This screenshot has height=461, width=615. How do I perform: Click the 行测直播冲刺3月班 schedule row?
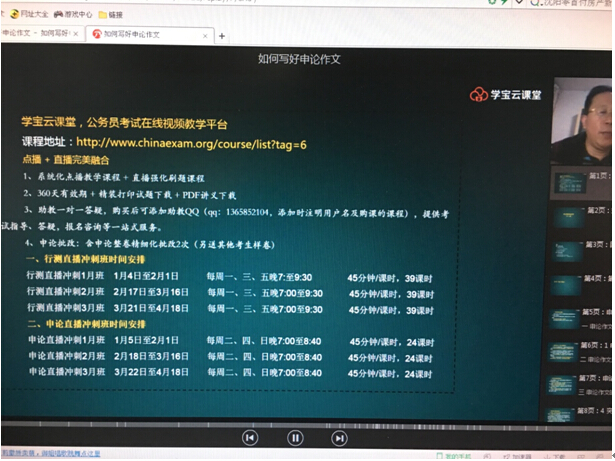(x=230, y=309)
